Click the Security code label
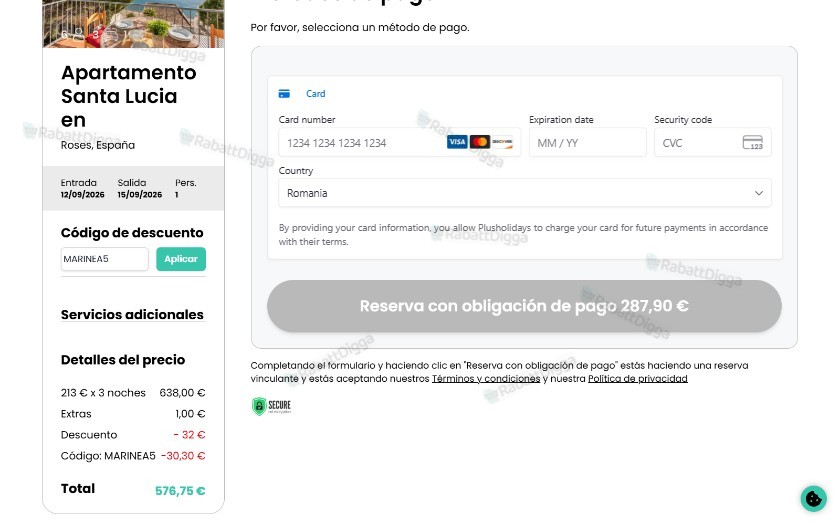 click(x=683, y=119)
